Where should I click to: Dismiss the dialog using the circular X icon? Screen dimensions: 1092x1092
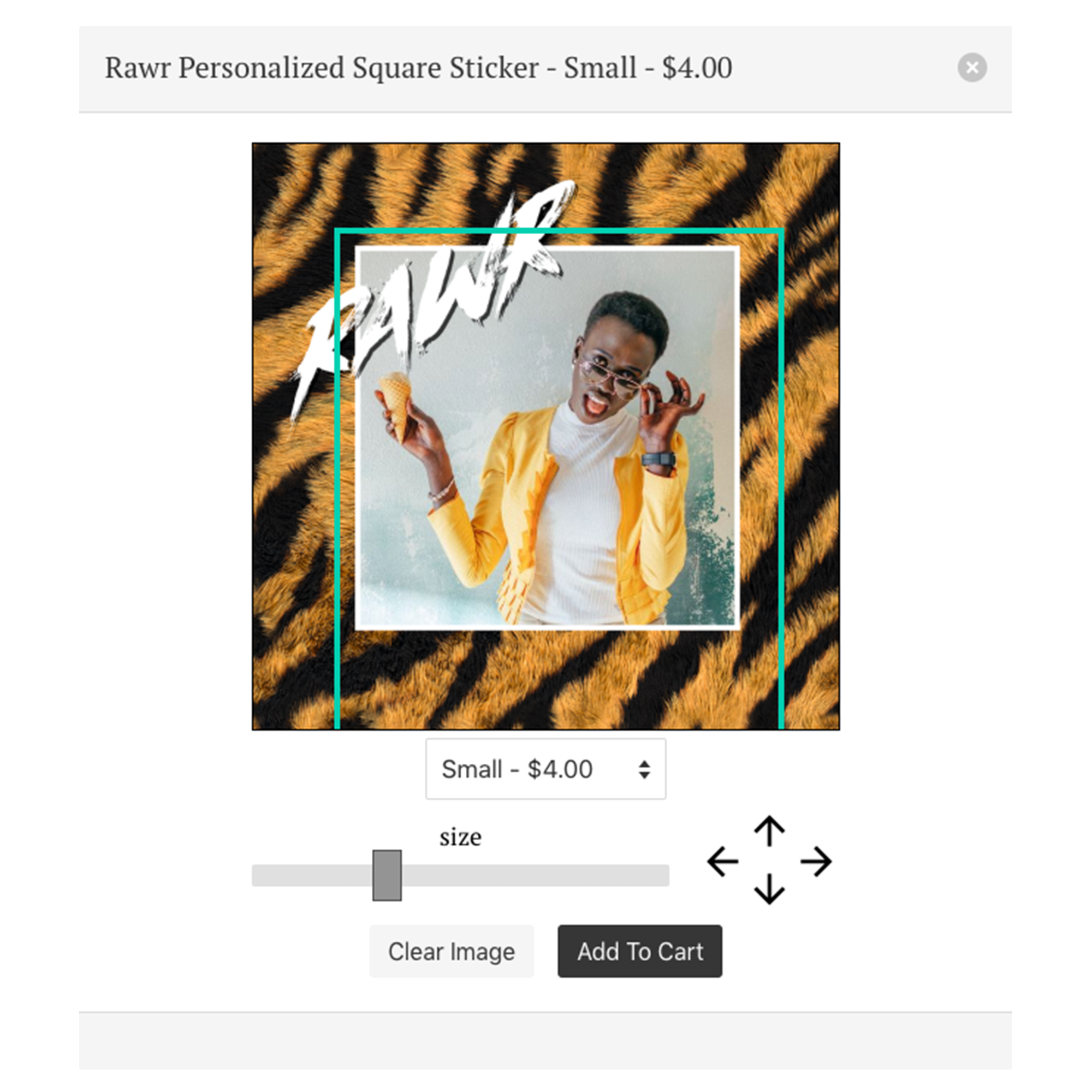(973, 67)
